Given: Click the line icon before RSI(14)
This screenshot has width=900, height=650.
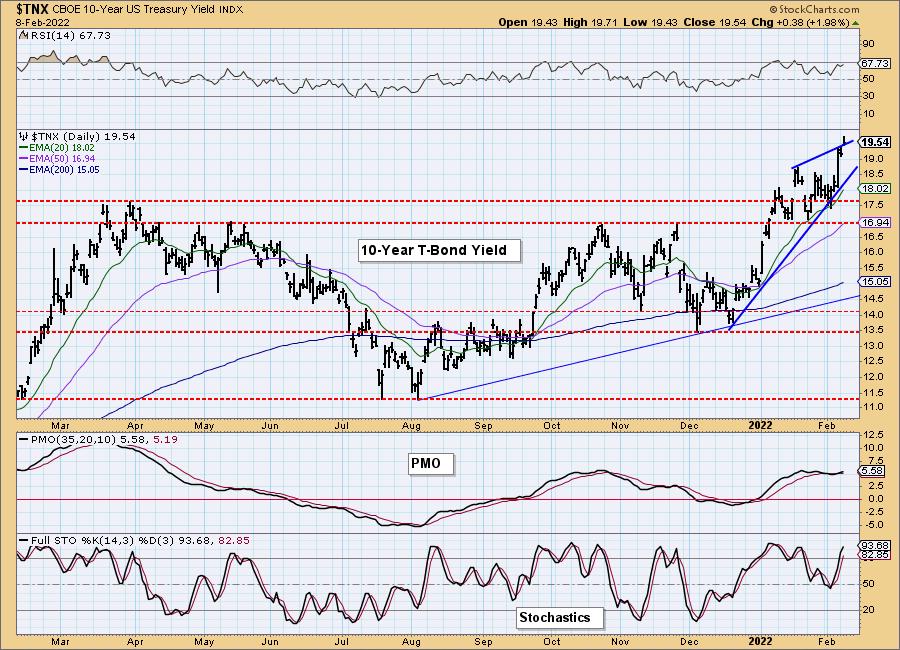Looking at the screenshot, I should click(23, 36).
